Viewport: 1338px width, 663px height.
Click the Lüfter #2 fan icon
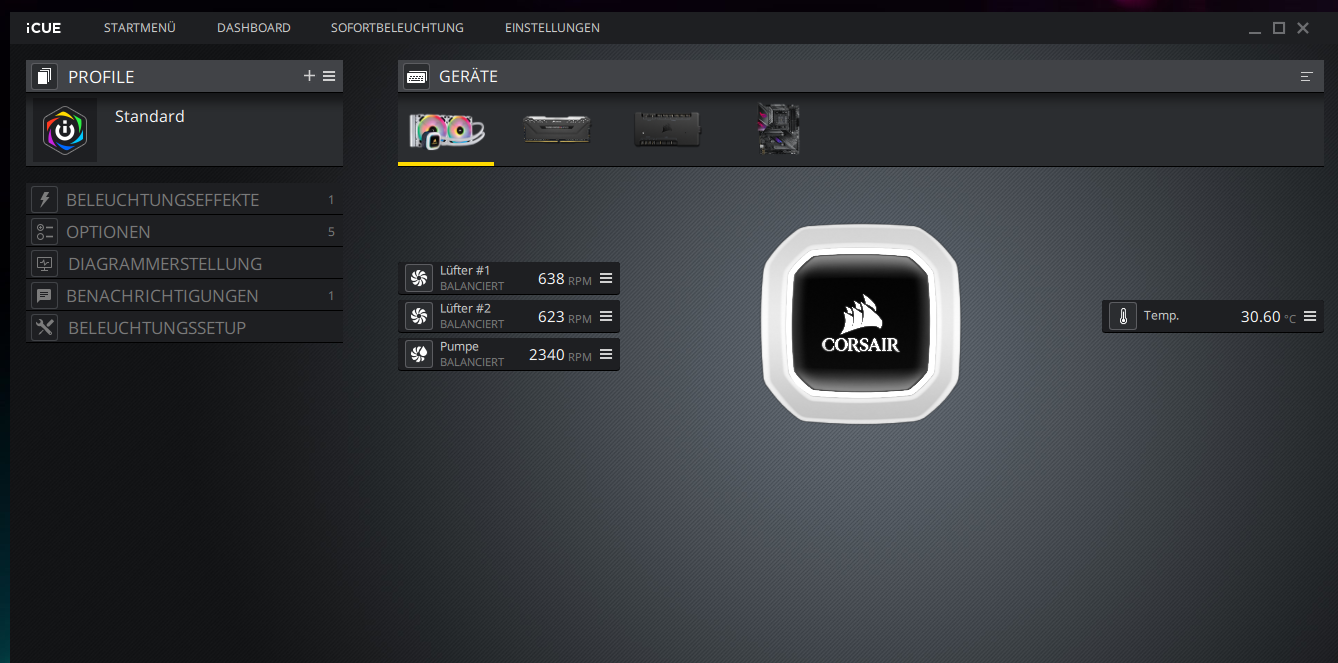[418, 316]
